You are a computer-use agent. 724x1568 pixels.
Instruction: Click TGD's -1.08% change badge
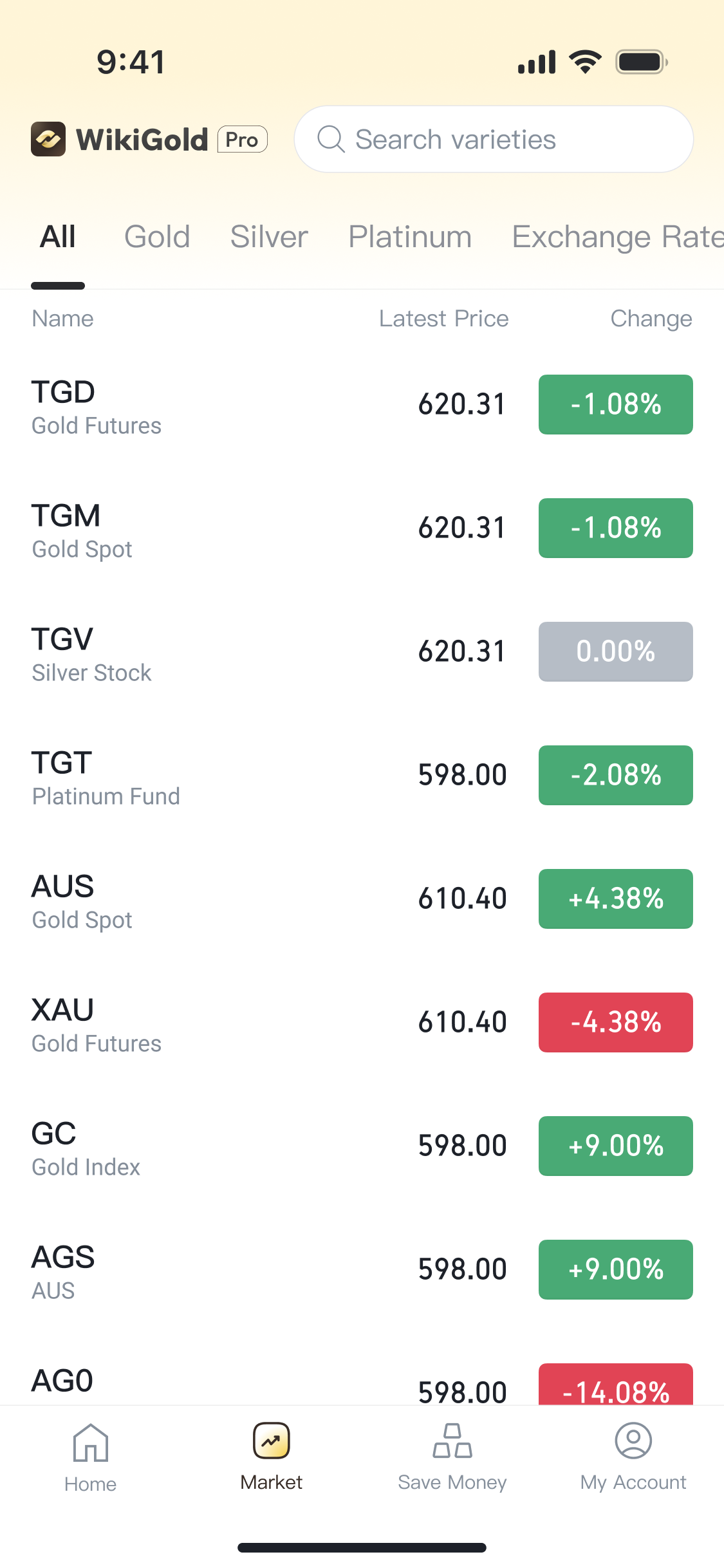point(615,404)
